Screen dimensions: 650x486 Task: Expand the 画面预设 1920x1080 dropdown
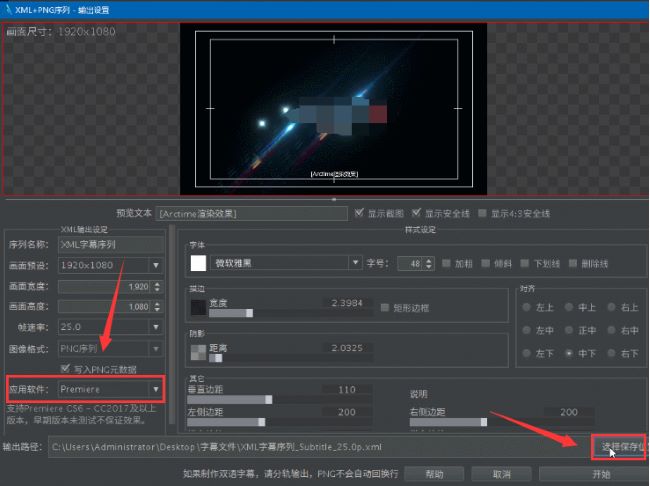110,265
